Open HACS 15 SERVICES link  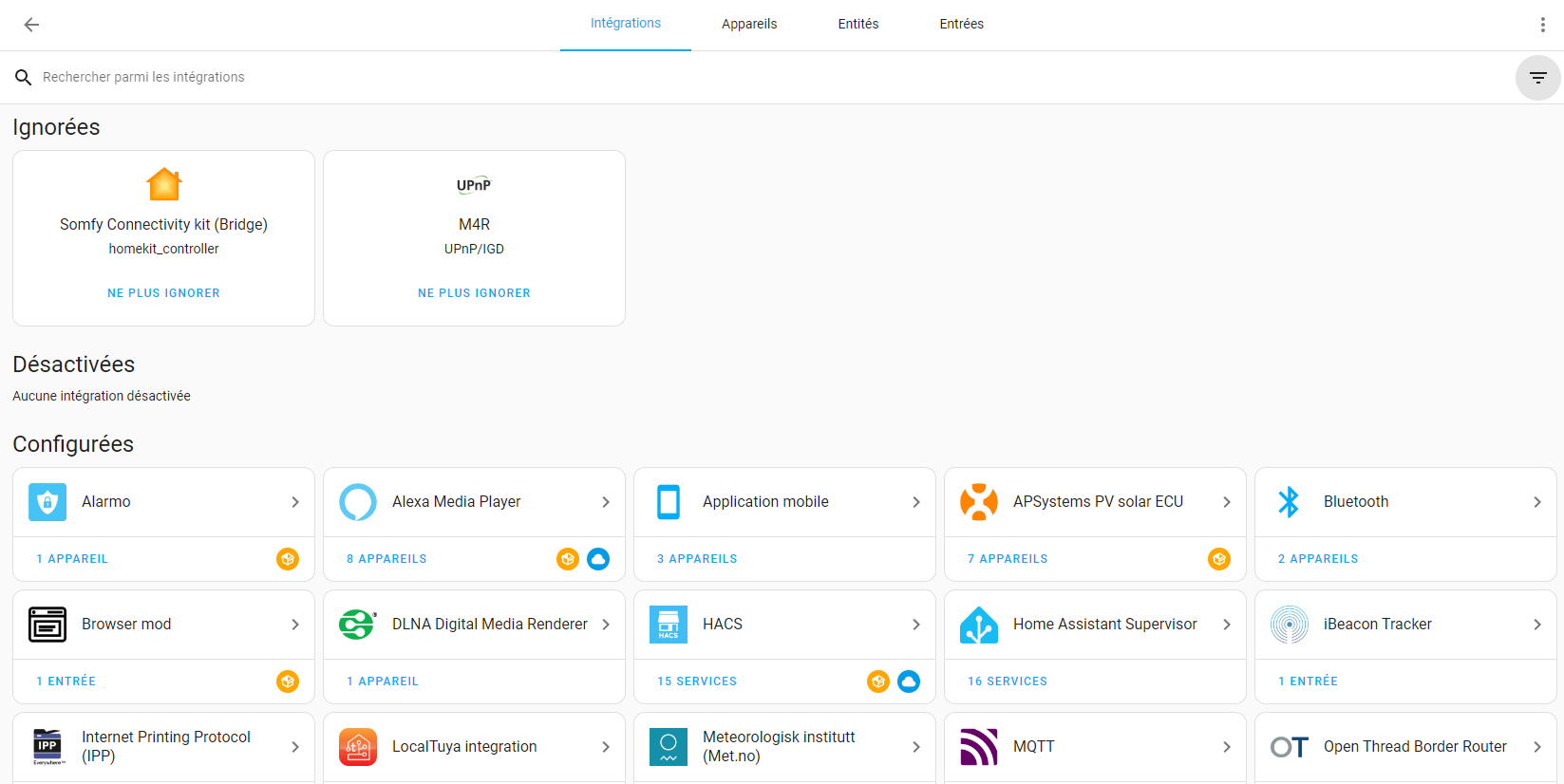point(697,681)
